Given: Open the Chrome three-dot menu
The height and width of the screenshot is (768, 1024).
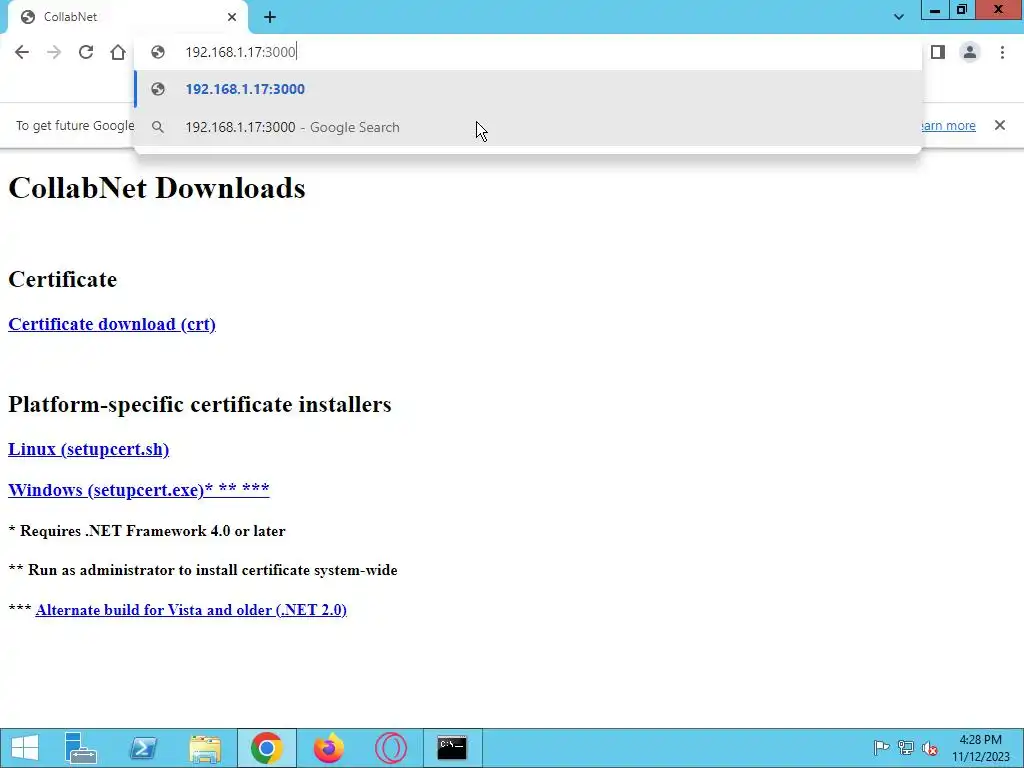Looking at the screenshot, I should (x=1002, y=52).
